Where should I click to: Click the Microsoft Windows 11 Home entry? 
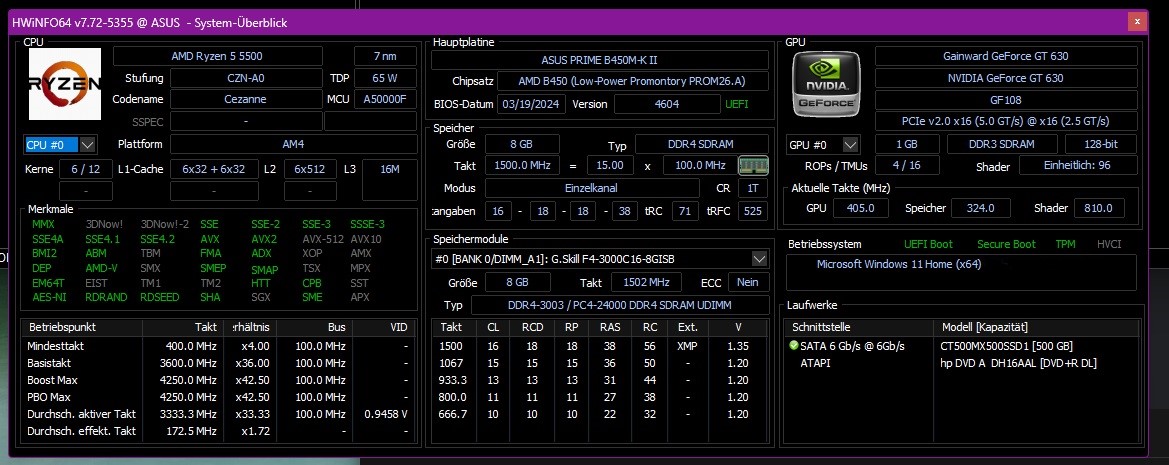click(898, 264)
